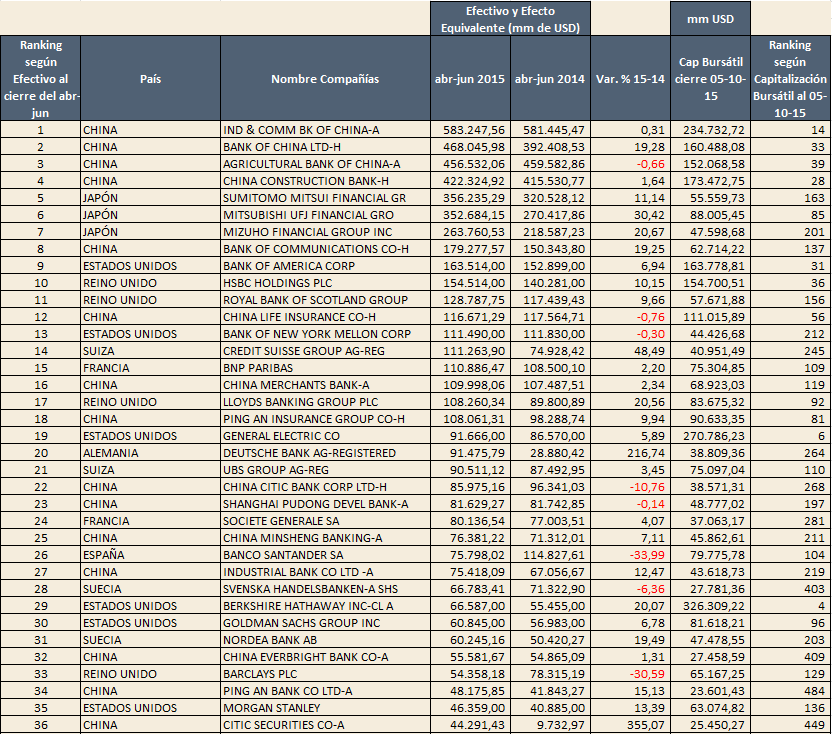Click the 'abr-jun 2015' column header
This screenshot has height=734, width=832.
470,79
